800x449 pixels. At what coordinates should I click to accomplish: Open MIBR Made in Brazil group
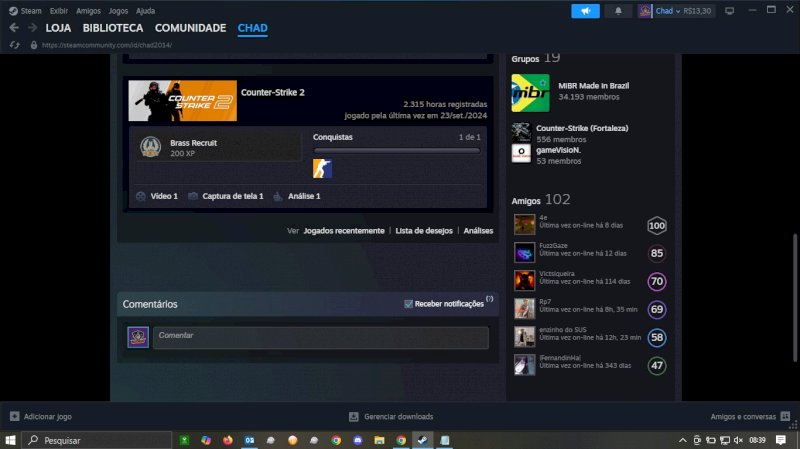pyautogui.click(x=593, y=86)
